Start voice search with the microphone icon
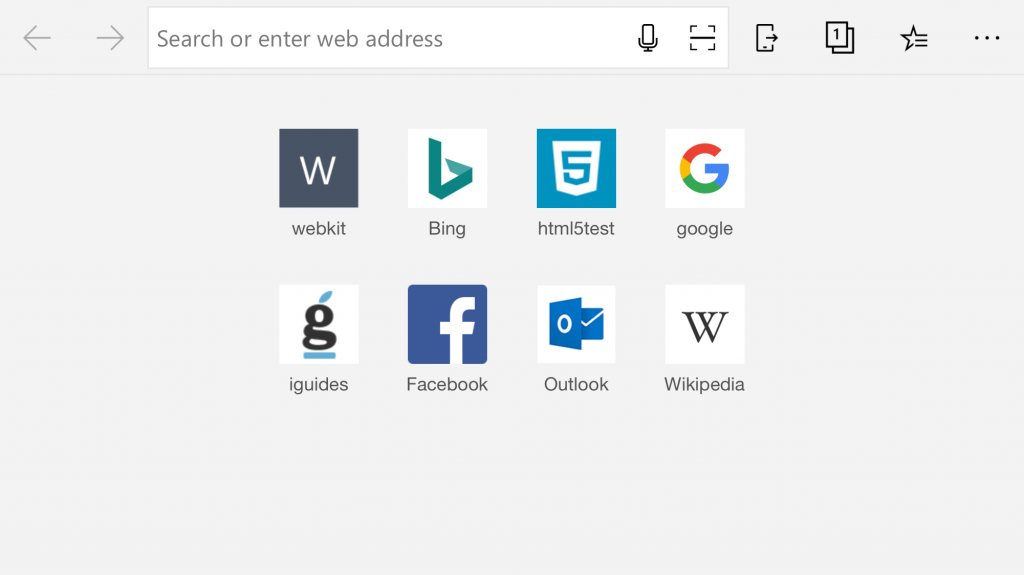This screenshot has height=575, width=1024. tap(647, 38)
